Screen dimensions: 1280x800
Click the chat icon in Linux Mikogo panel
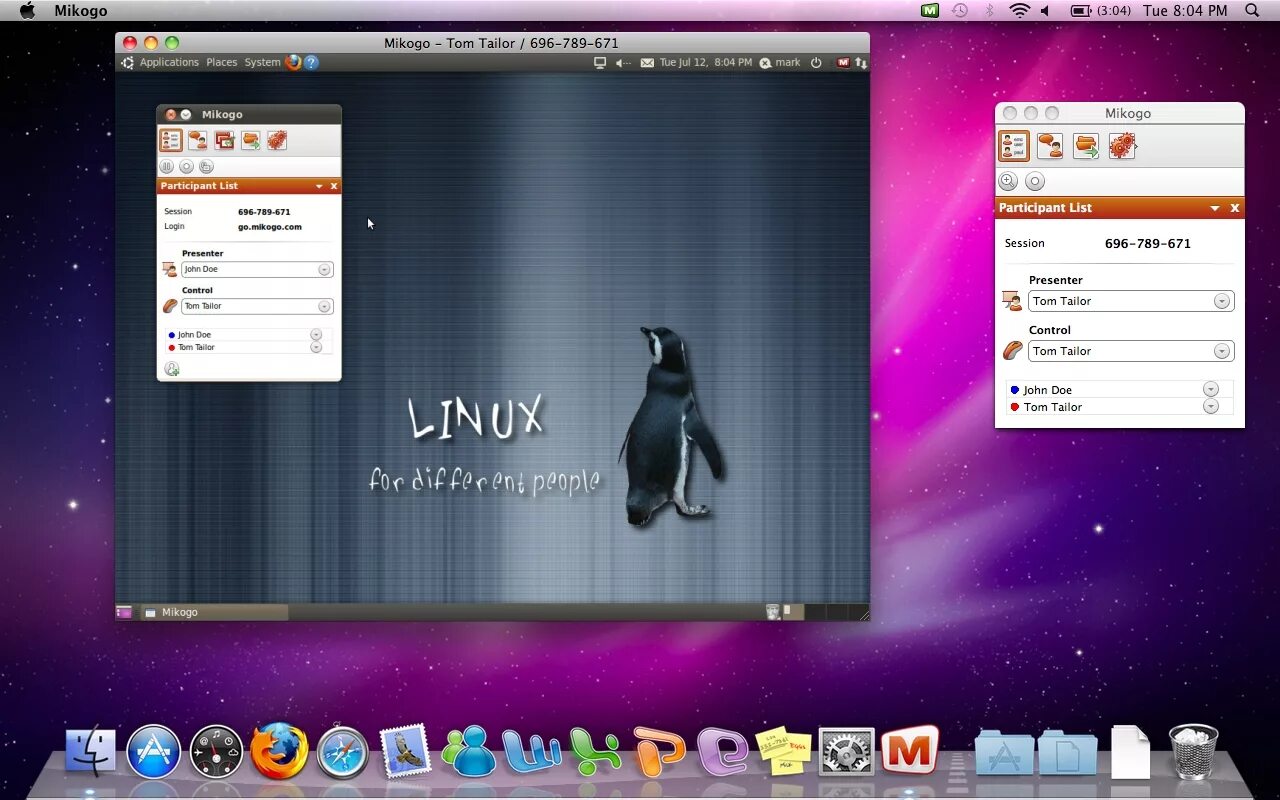pos(198,140)
